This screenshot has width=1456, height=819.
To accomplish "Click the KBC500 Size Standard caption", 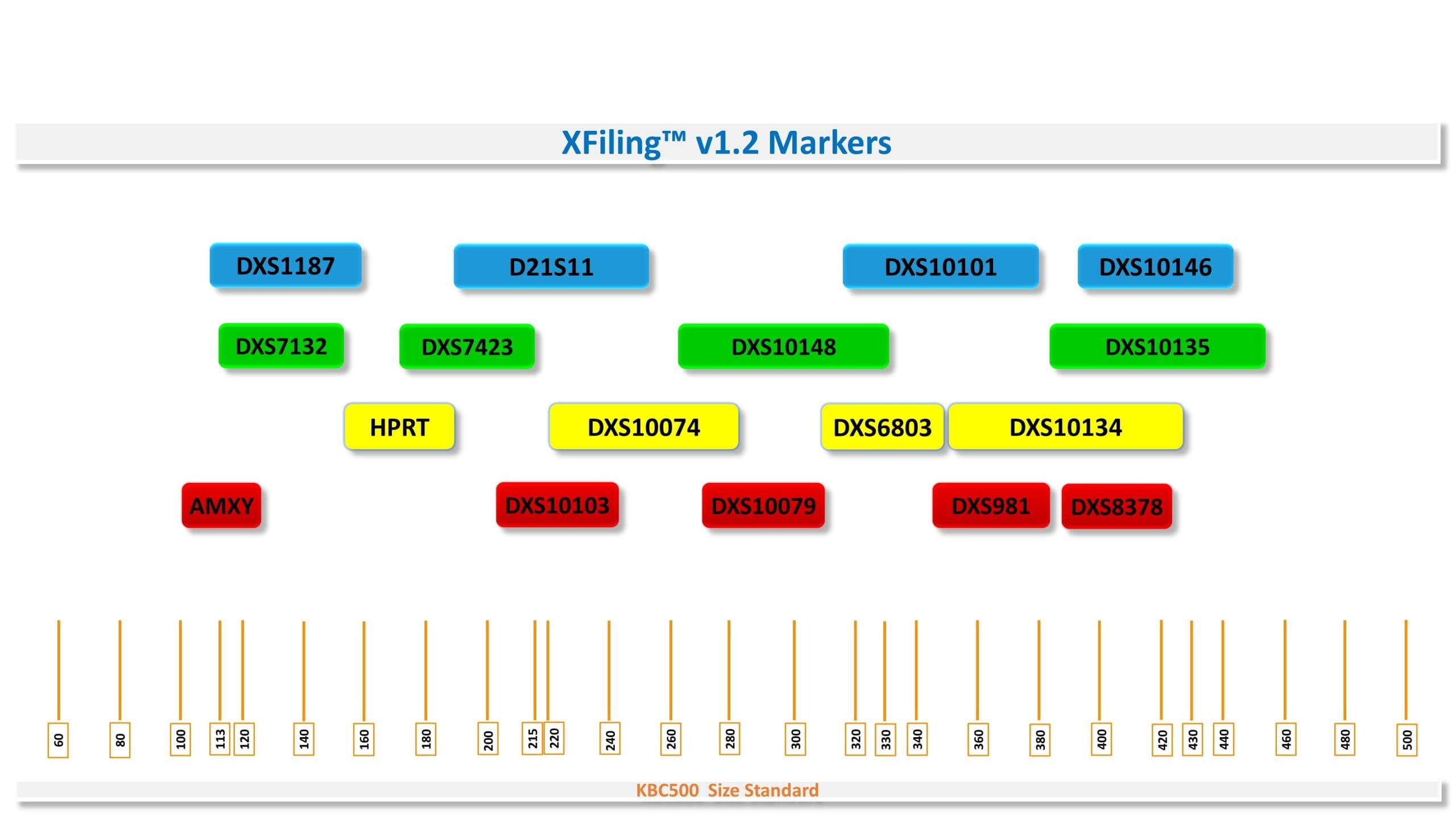I will (727, 791).
